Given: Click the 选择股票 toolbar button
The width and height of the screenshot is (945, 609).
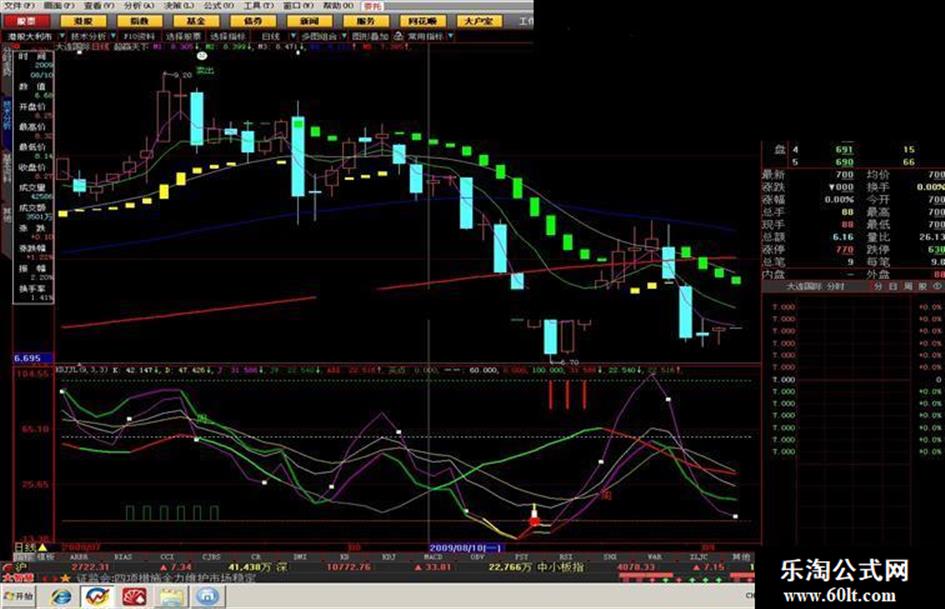Looking at the screenshot, I should tap(184, 37).
